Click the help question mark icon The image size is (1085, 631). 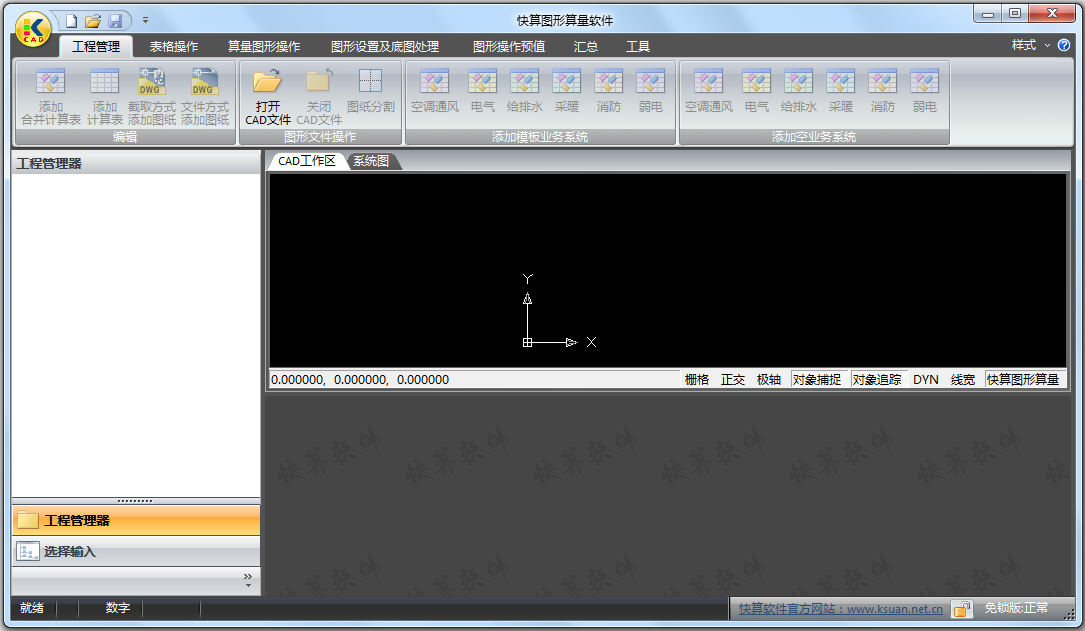click(1064, 45)
